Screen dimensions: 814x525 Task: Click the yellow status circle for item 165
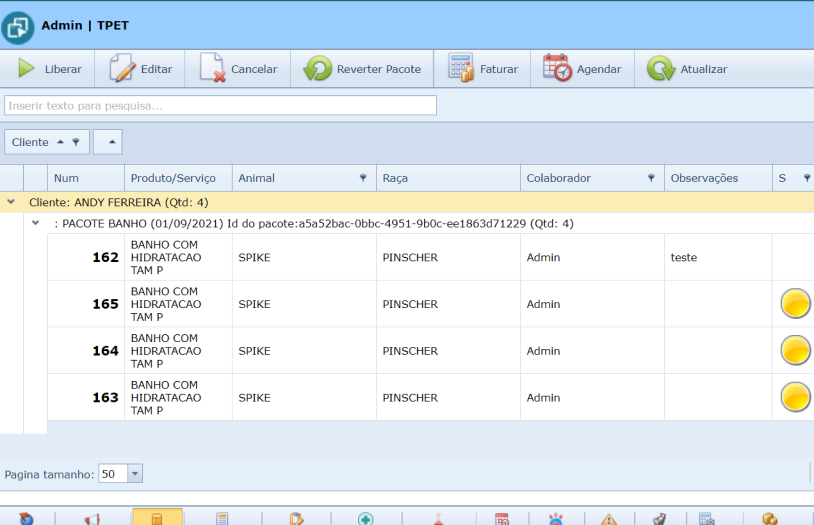coord(795,304)
